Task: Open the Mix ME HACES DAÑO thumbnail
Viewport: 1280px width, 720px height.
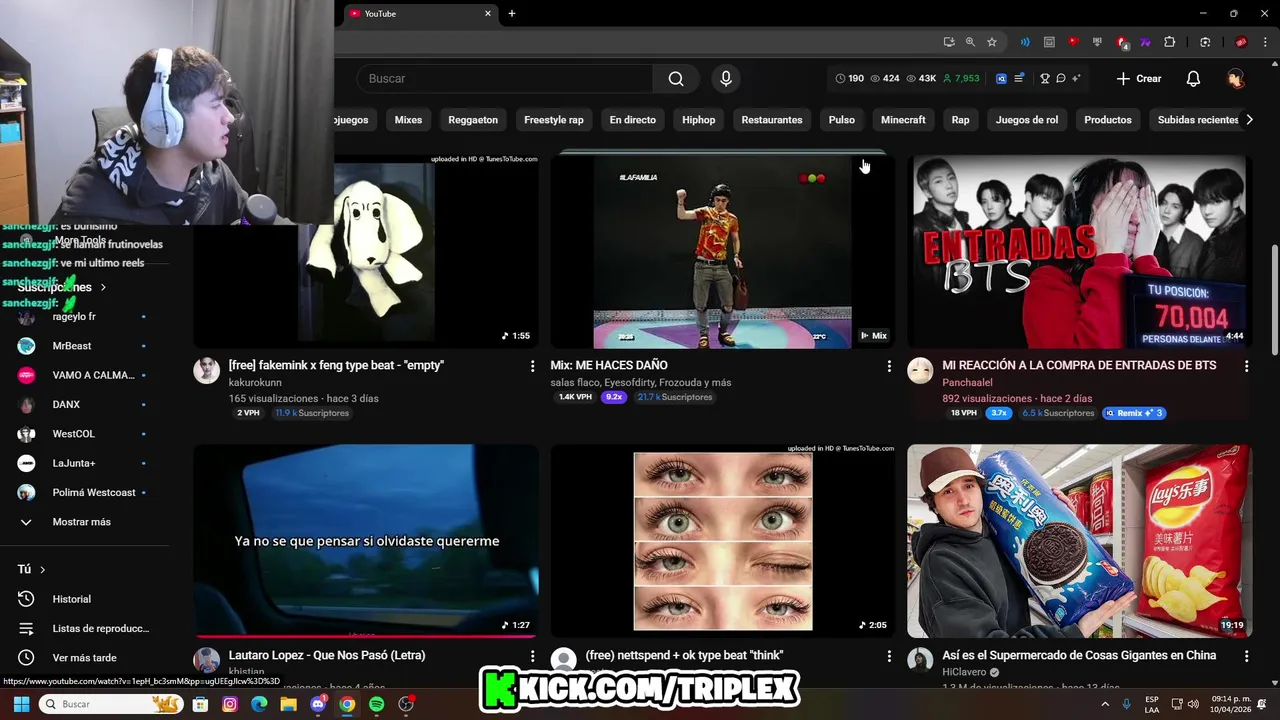Action: click(x=722, y=251)
